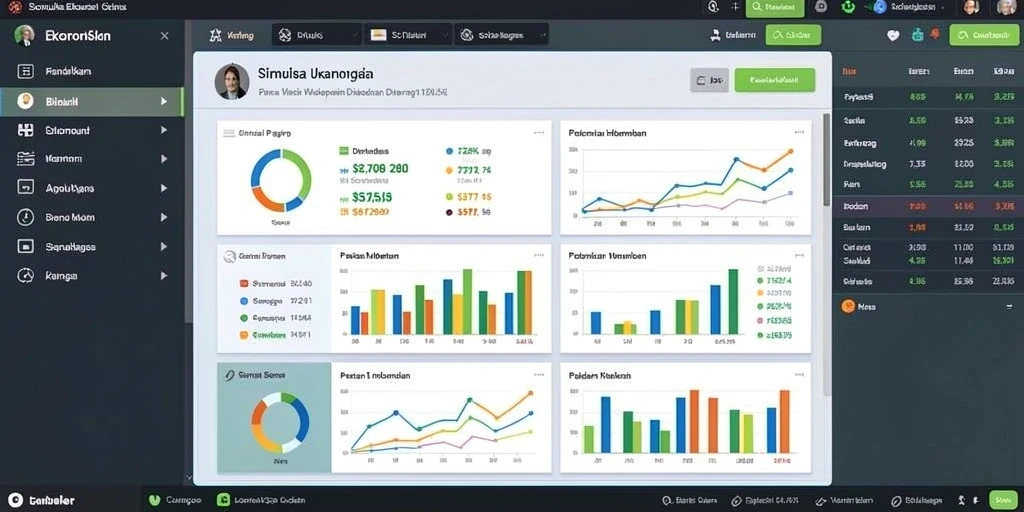Image resolution: width=1024 pixels, height=512 pixels.
Task: Open the Saiaiaages dropdown tab
Action: click(501, 35)
